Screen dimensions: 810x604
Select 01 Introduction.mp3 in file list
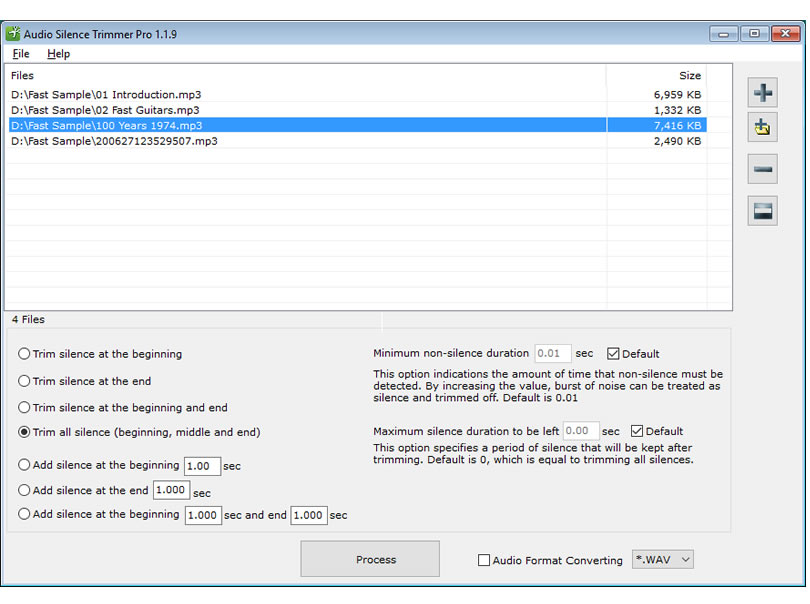click(106, 95)
